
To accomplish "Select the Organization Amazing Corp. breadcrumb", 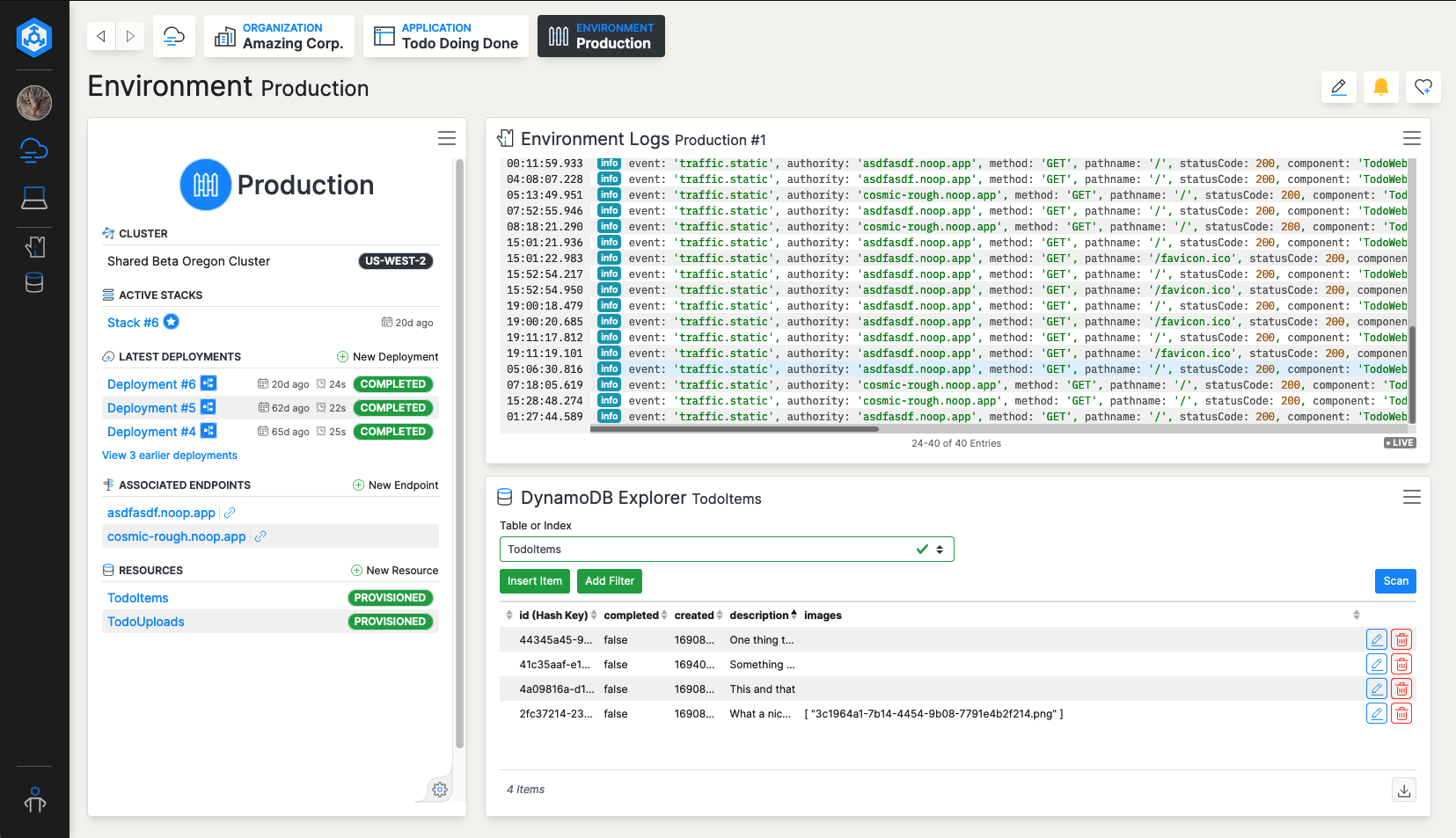I will point(279,36).
